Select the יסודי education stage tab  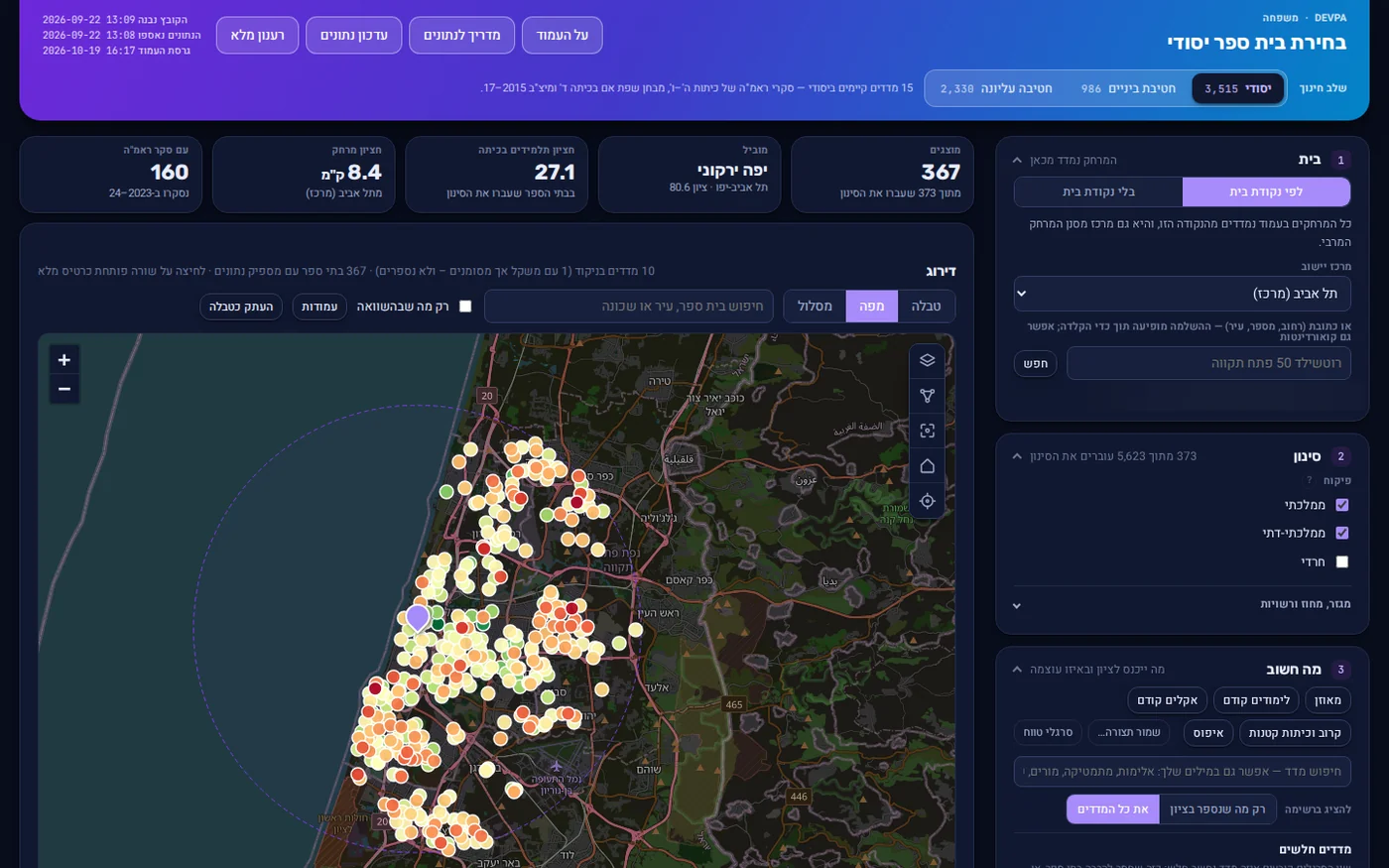coord(1237,88)
